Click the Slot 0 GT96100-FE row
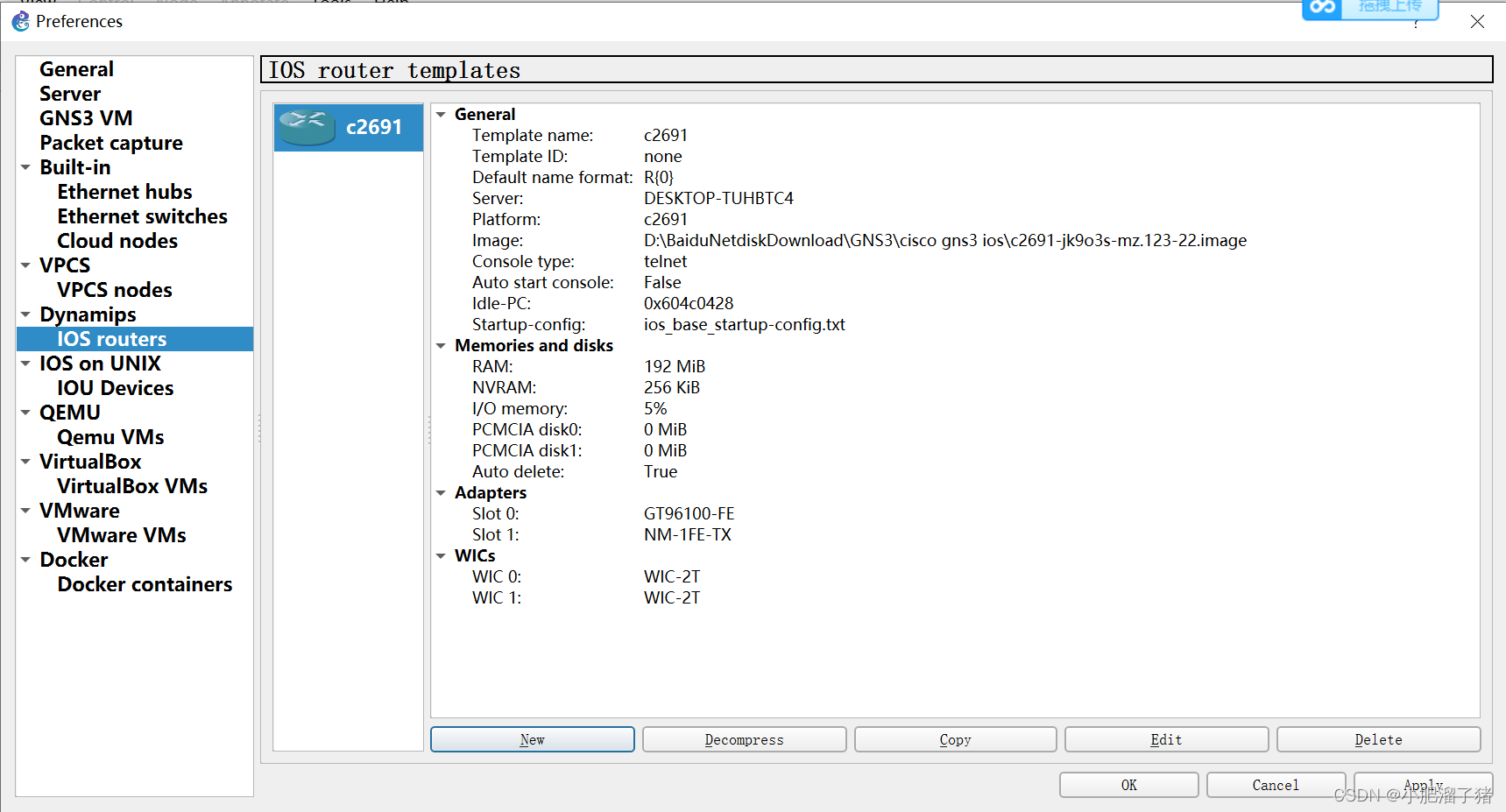This screenshot has height=812, width=1506. coord(955,514)
